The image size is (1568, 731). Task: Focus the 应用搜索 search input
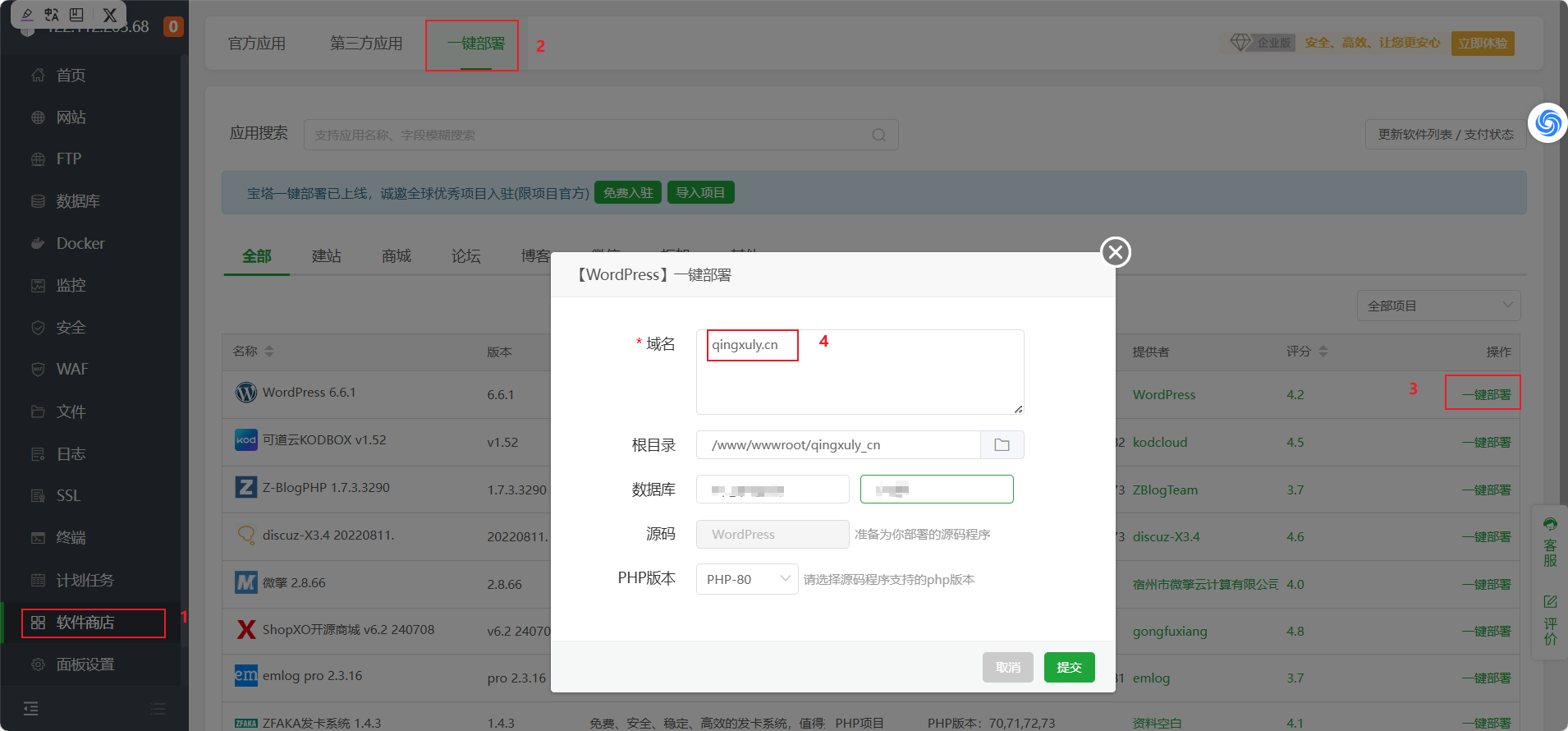pyautogui.click(x=601, y=135)
